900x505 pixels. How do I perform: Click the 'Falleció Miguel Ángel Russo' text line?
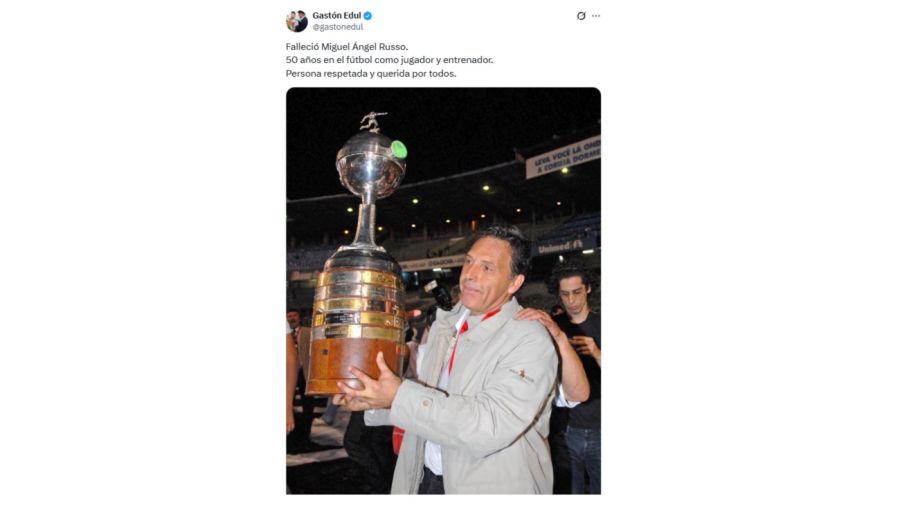pos(347,46)
